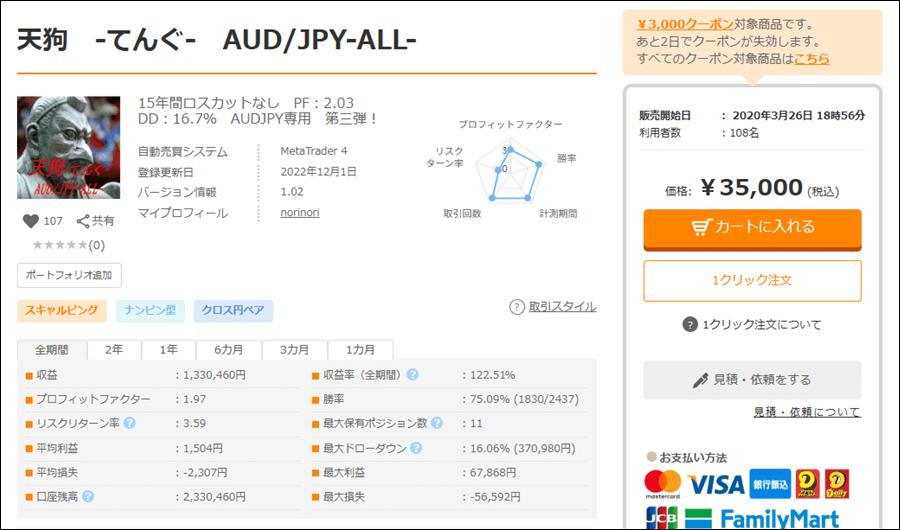Click the cart icon in カートに入れる button

tap(701, 227)
